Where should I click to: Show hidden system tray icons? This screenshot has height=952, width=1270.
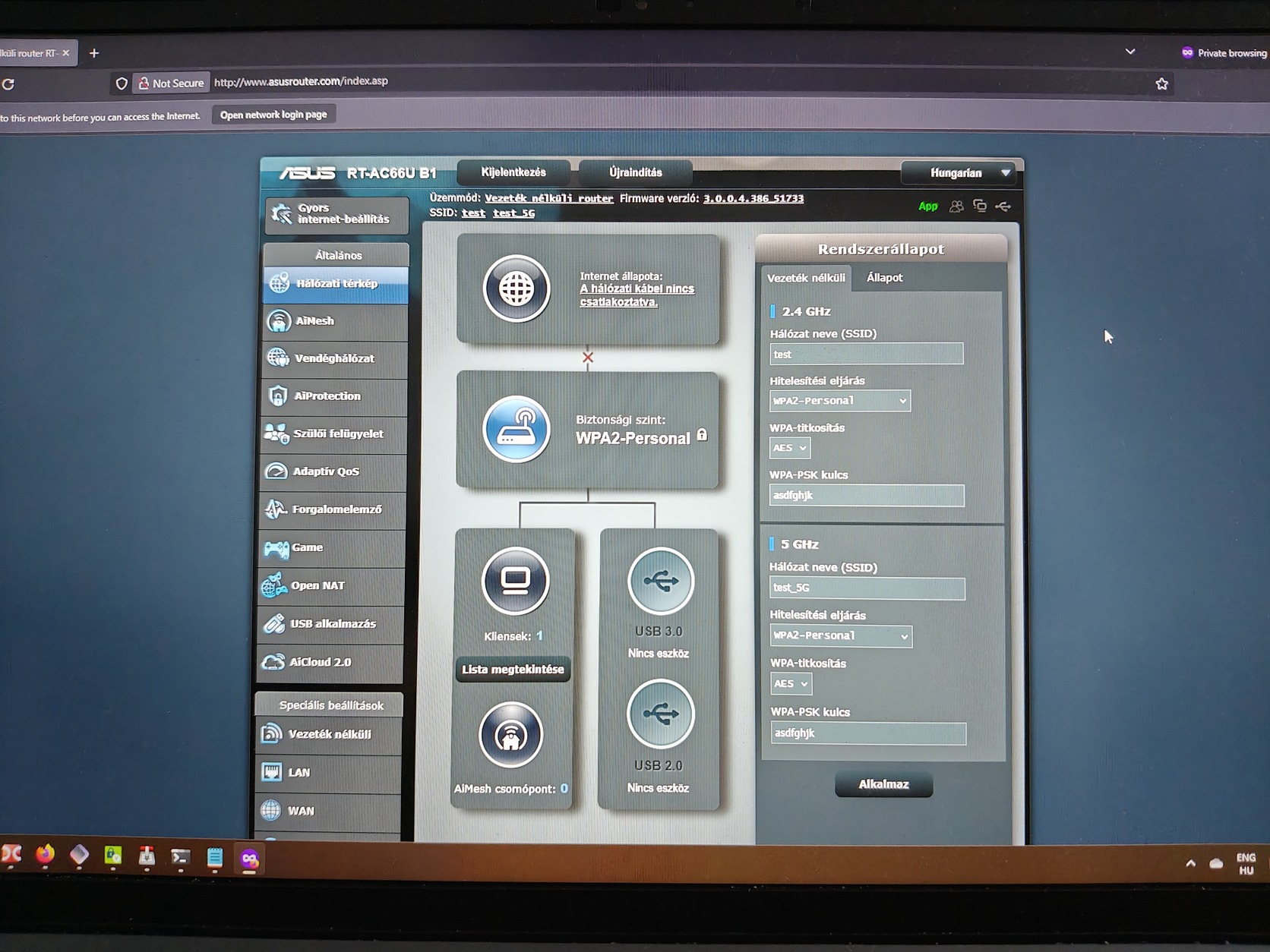click(x=1190, y=863)
